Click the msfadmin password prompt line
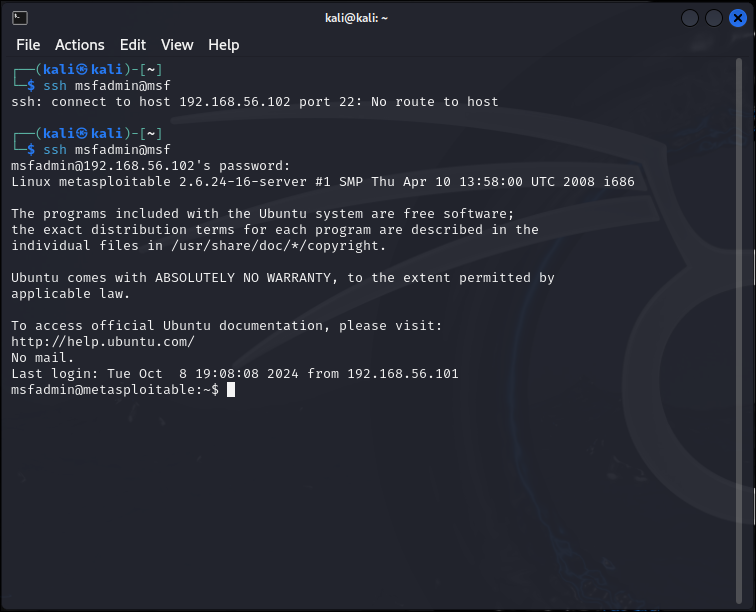 click(150, 166)
